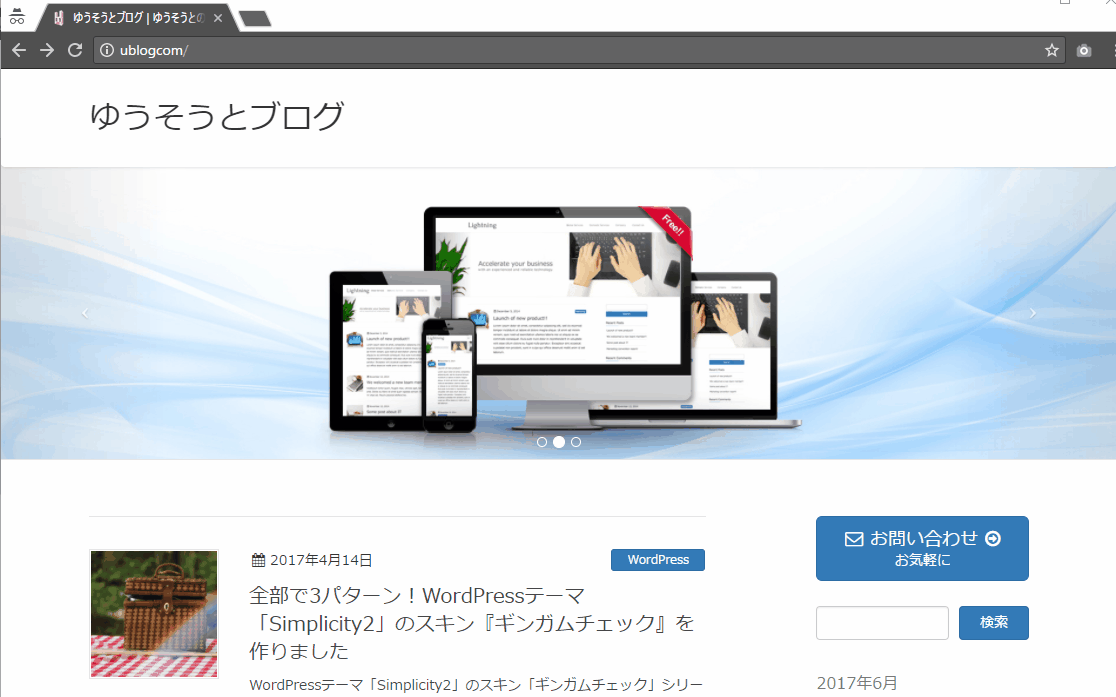Bookmark page with the star icon

1051,50
